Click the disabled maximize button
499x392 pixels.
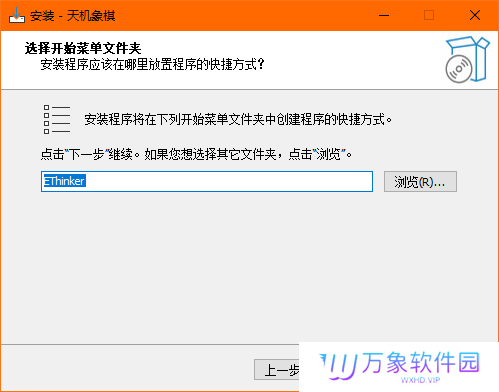[x=429, y=15]
